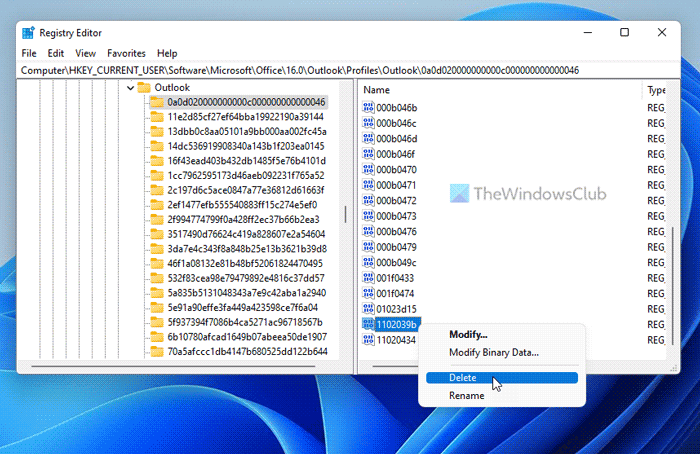The width and height of the screenshot is (700, 454).
Task: Click the Registry Editor app icon in the title bar
Action: pyautogui.click(x=28, y=33)
